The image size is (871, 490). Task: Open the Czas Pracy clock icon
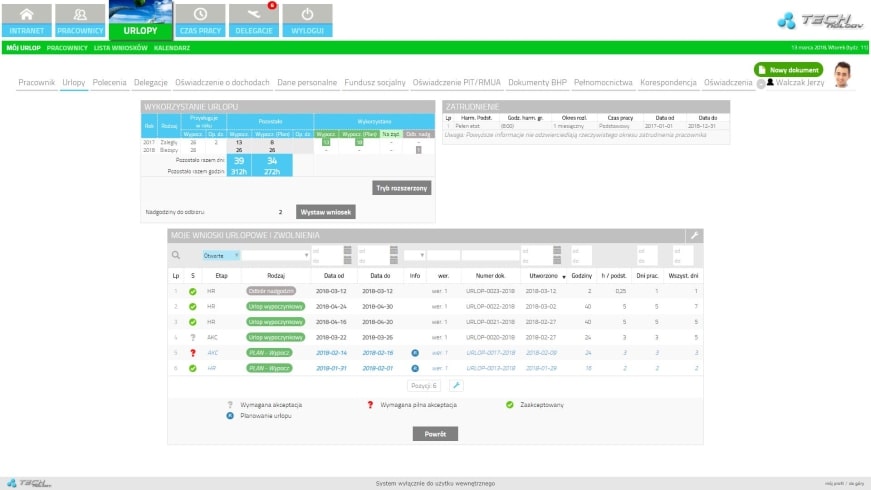[200, 15]
